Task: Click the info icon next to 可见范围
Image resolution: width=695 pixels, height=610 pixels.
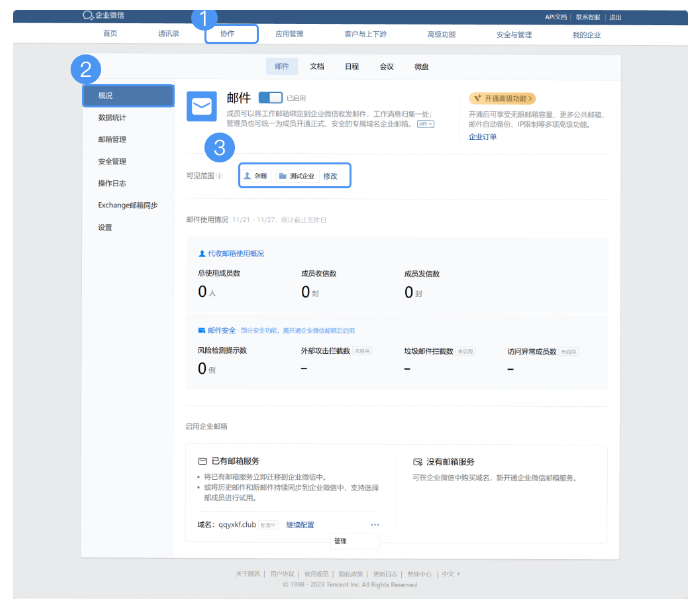Action: coord(219,176)
